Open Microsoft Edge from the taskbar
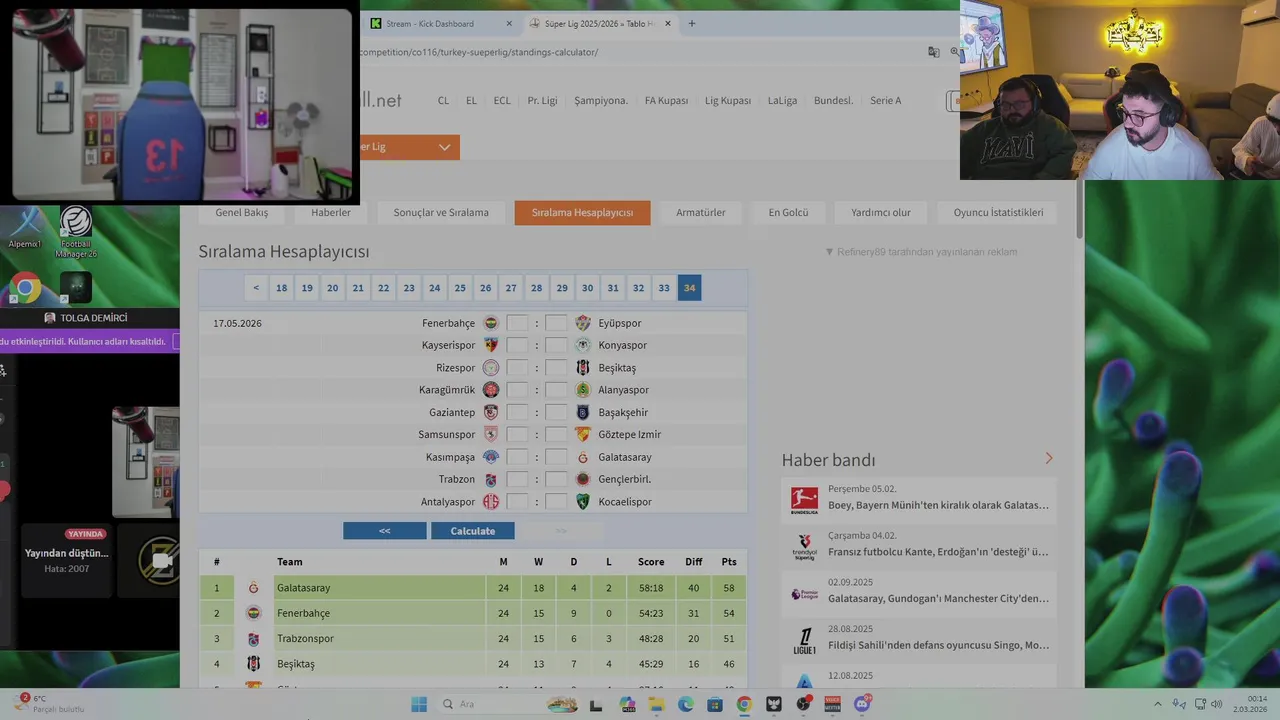 click(686, 704)
